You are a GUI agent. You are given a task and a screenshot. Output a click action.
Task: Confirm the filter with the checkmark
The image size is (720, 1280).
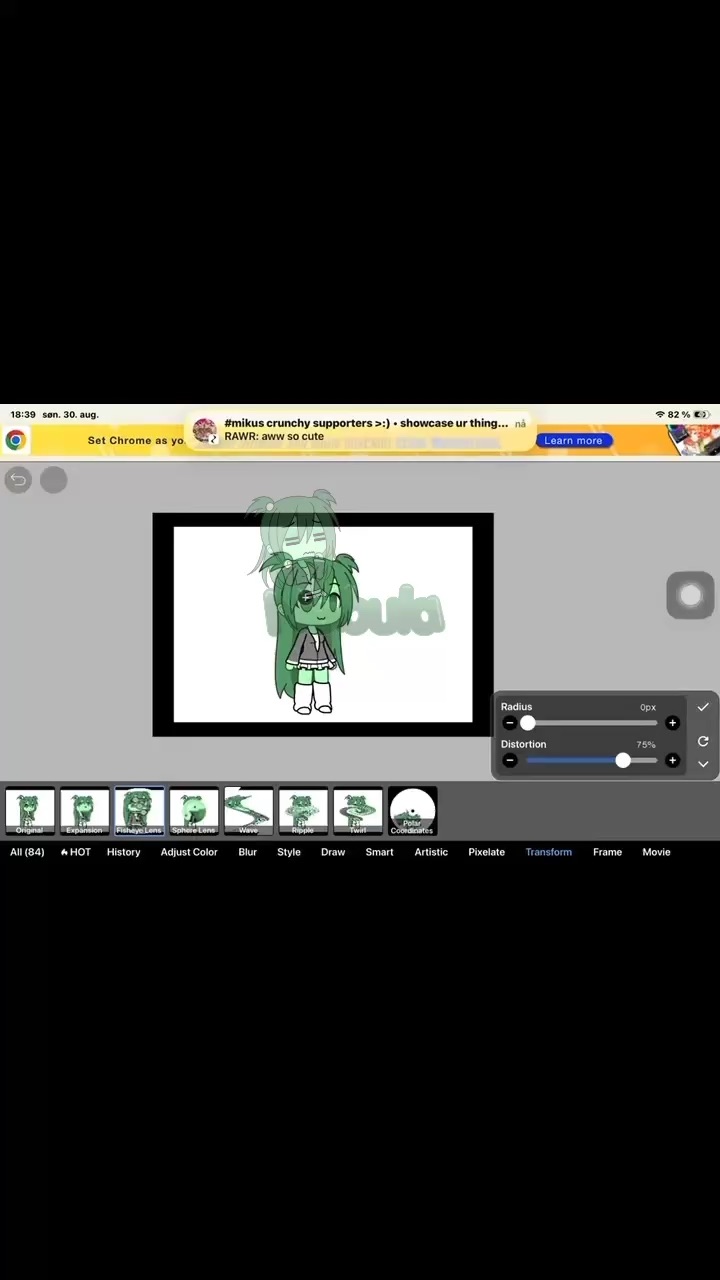pyautogui.click(x=703, y=707)
